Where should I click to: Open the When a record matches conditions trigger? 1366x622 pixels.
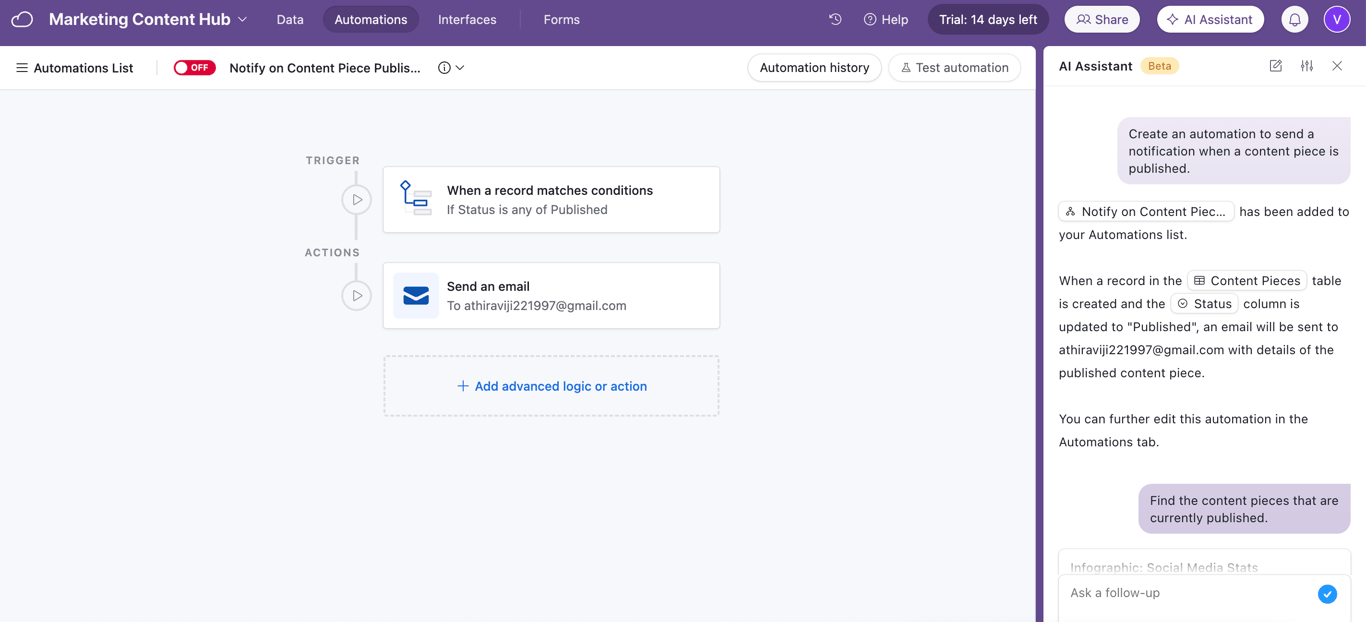[551, 200]
